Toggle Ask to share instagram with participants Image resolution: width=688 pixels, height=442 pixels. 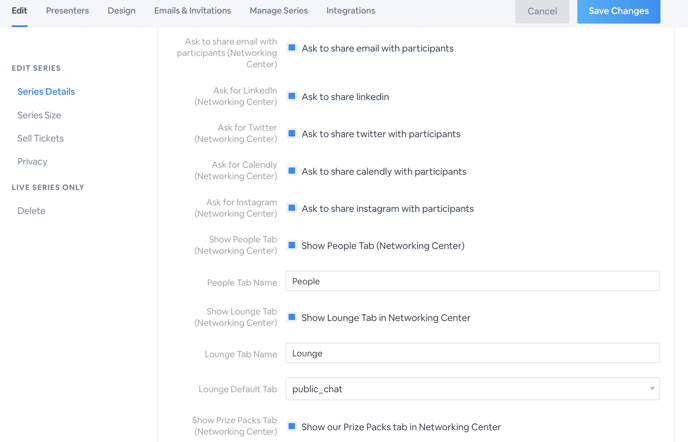click(292, 208)
